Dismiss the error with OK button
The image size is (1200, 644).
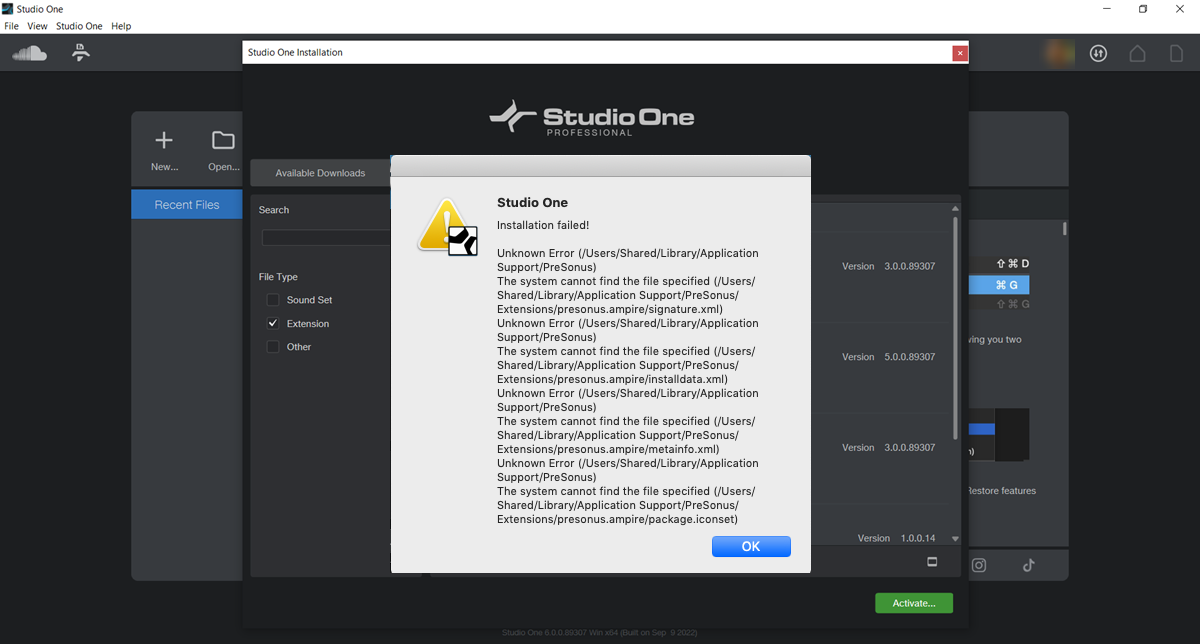tap(751, 546)
